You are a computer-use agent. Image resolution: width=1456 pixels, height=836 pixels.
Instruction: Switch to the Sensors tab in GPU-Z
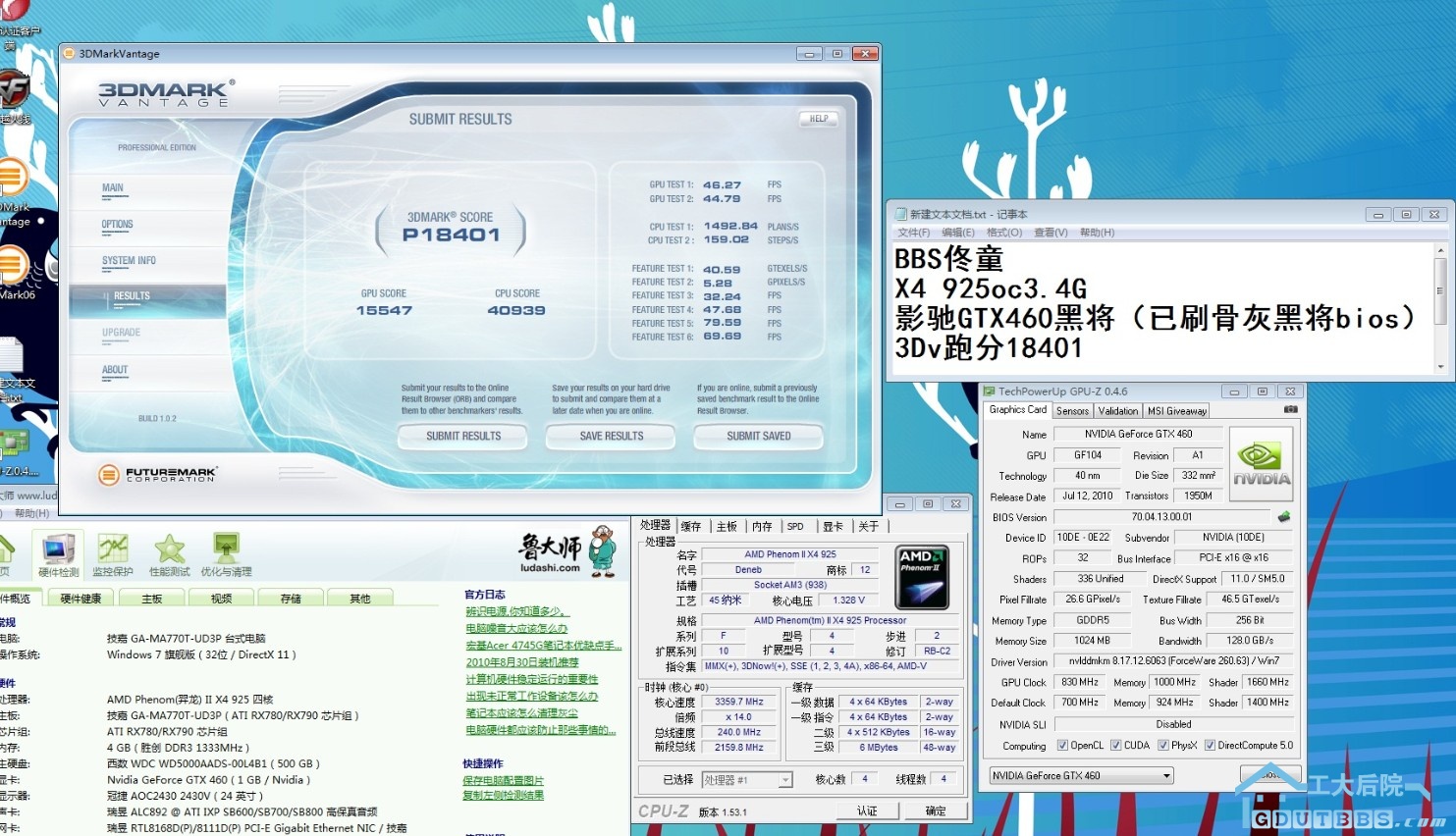point(1072,411)
